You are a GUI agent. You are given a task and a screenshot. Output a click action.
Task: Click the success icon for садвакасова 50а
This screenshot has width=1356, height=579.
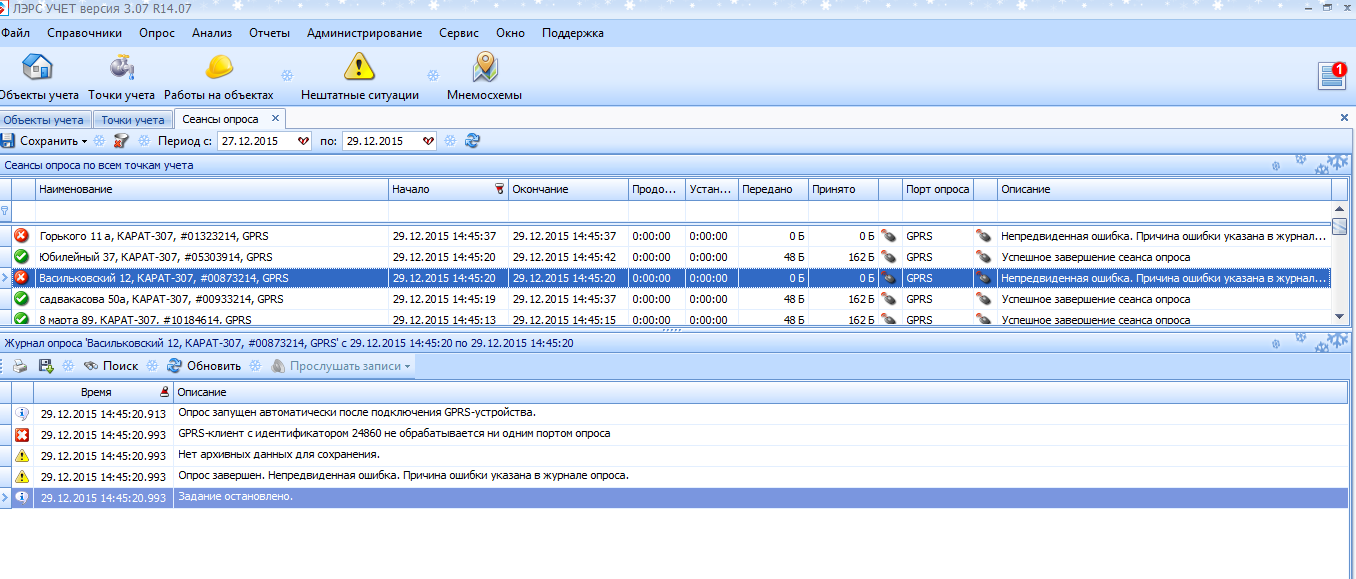tap(21, 299)
